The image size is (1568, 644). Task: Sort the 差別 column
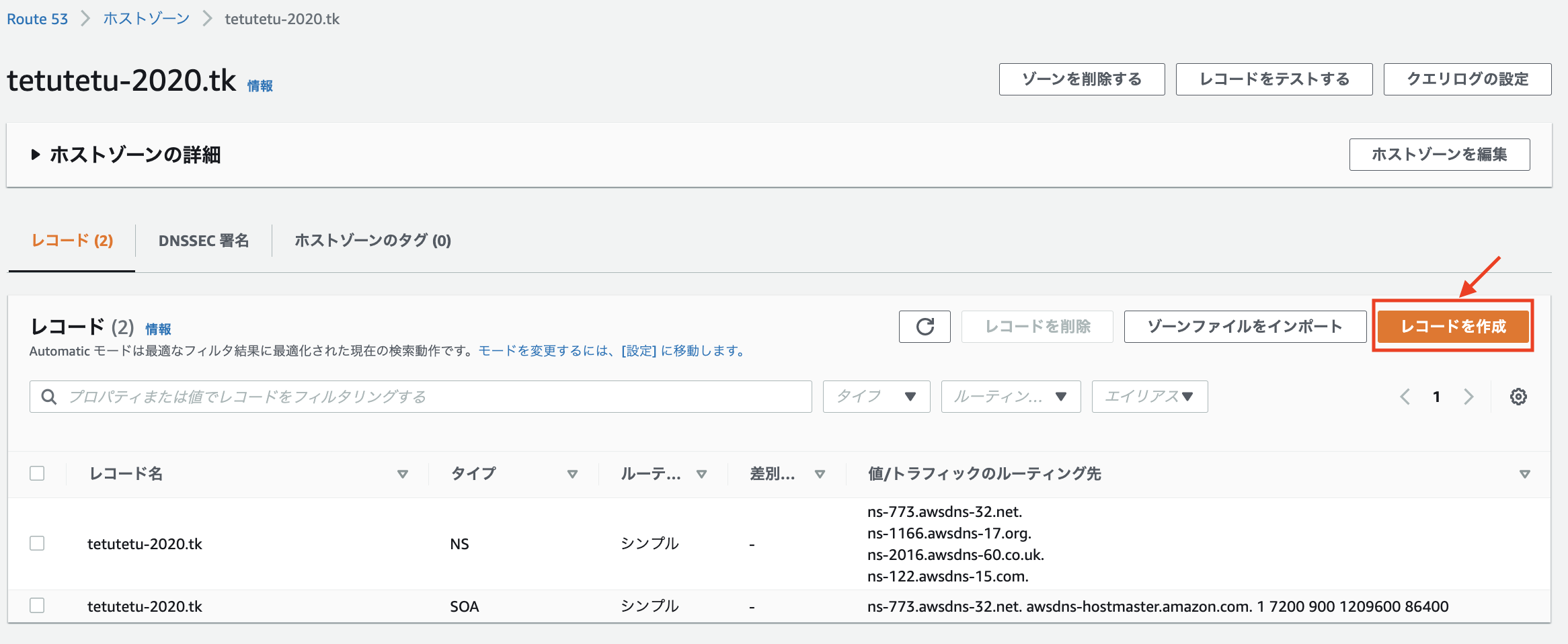coord(820,474)
